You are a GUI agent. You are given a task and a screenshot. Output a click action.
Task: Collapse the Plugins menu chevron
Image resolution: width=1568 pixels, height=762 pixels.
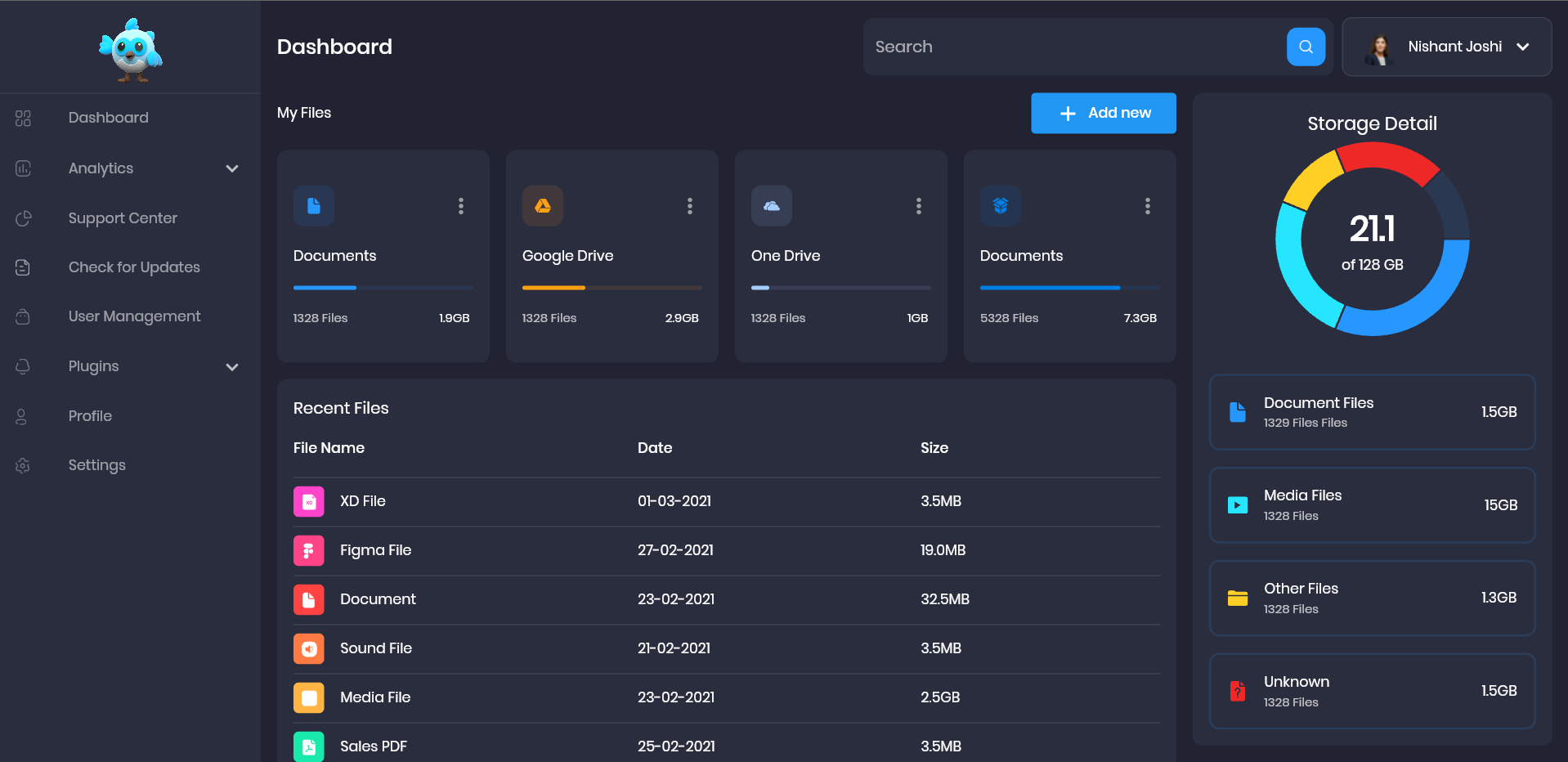(x=232, y=367)
